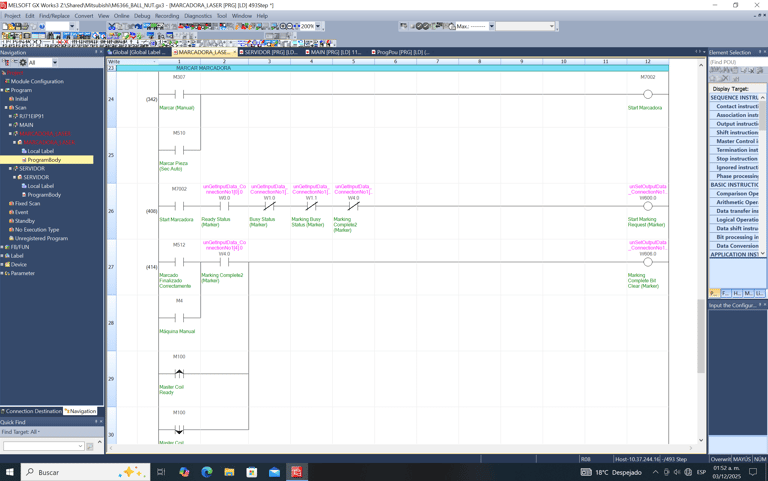Image resolution: width=768 pixels, height=481 pixels.
Task: Select W600.0 Start Marking Request coil
Action: point(648,206)
